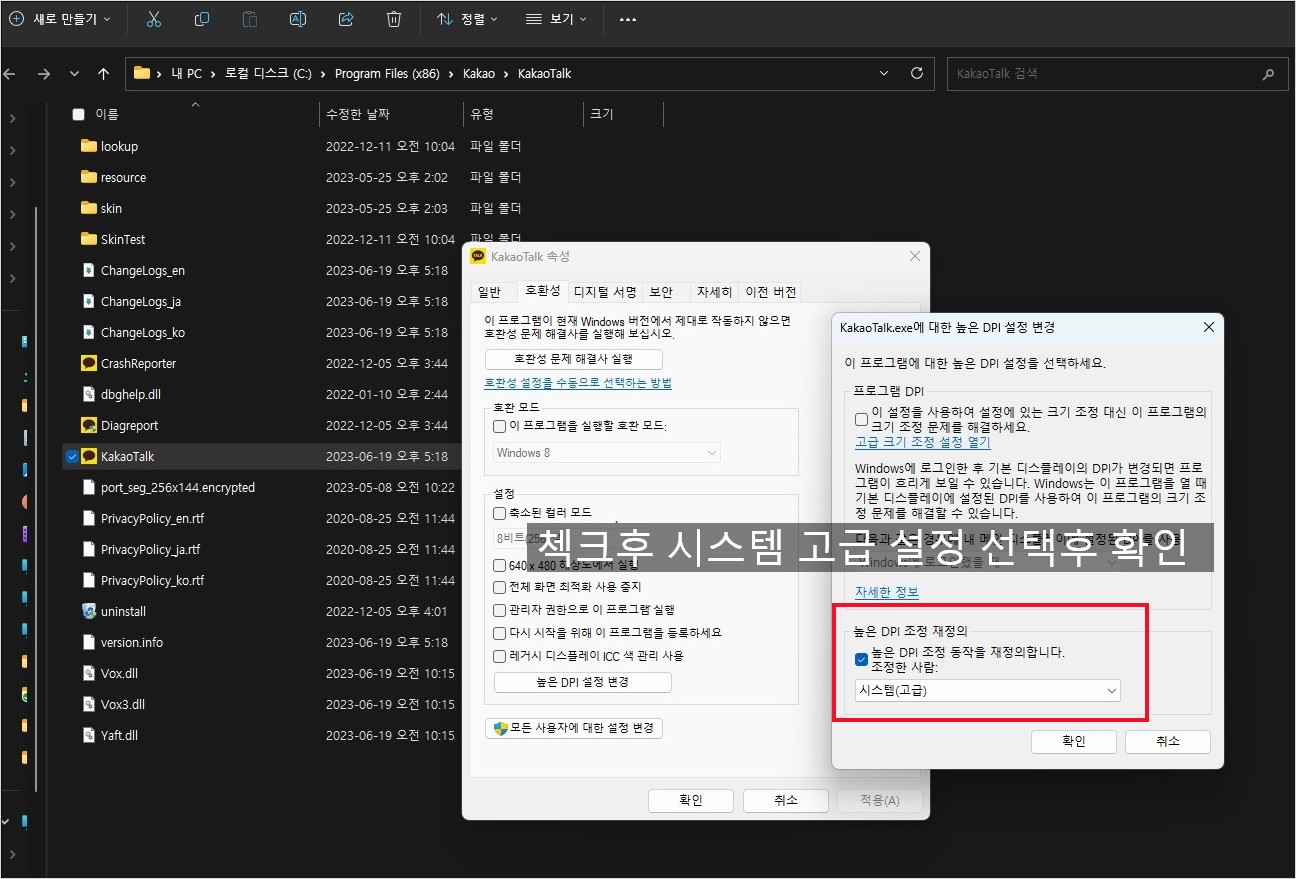Refresh the KakaoTalk folder view
This screenshot has height=879, width=1296.
(916, 73)
